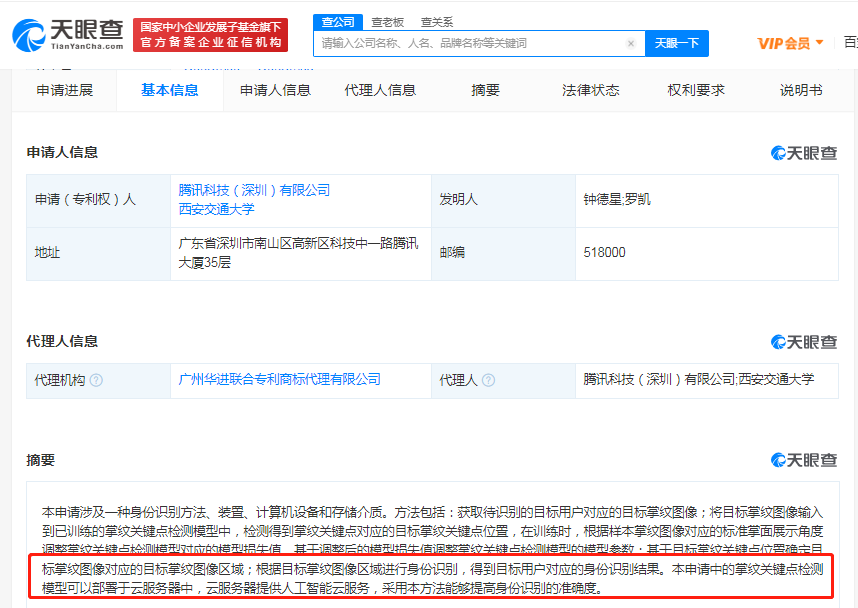Image resolution: width=858 pixels, height=608 pixels.
Task: Click the 天眼一下 search button
Action: tap(677, 43)
